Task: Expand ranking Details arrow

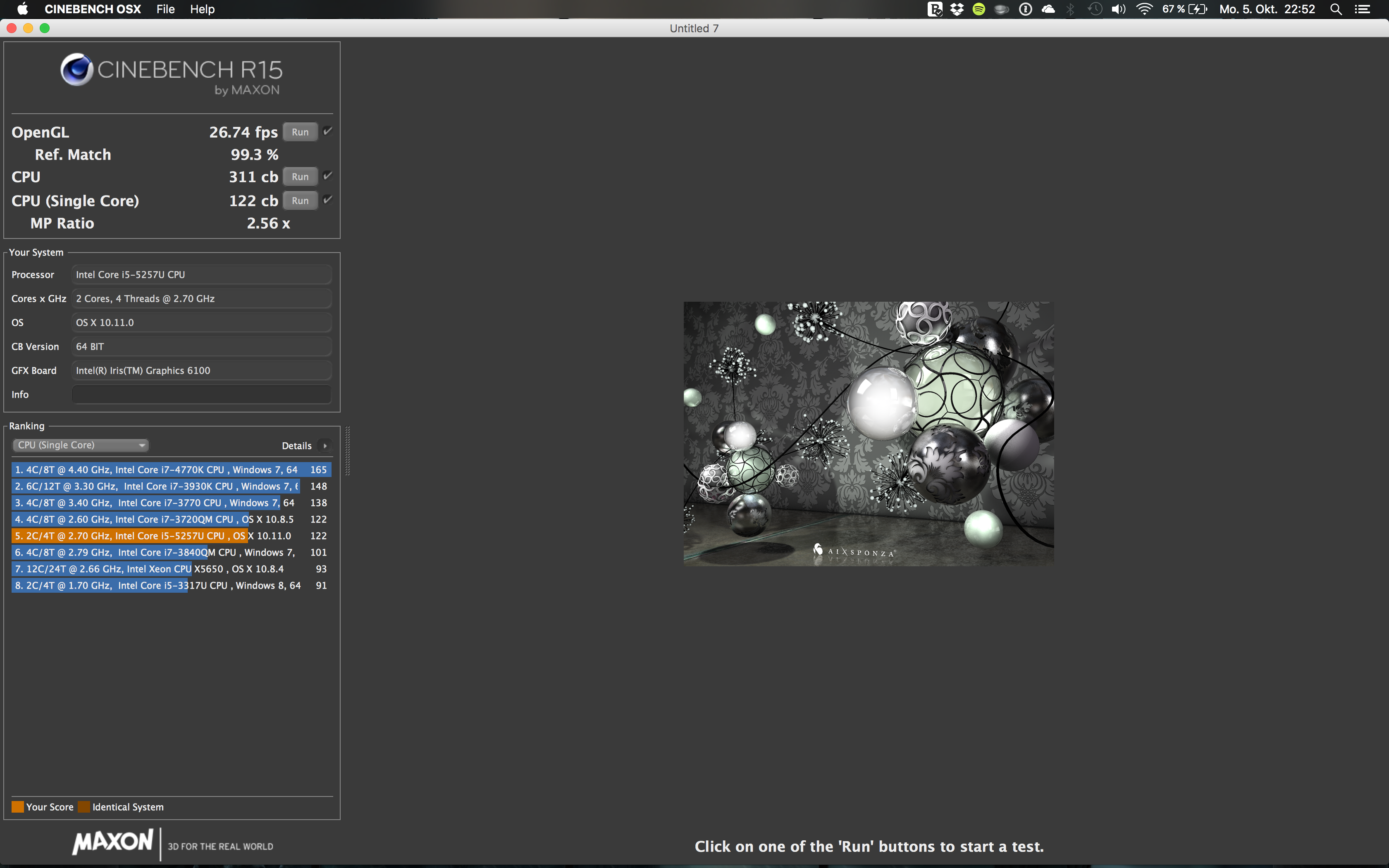Action: point(325,446)
